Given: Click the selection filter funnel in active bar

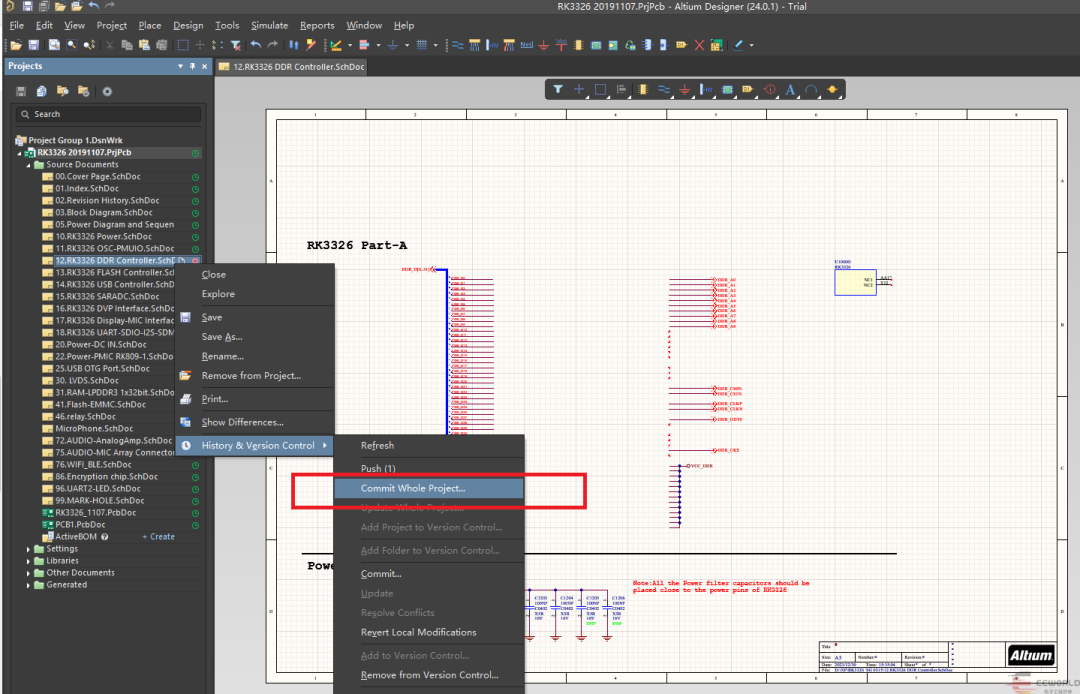Looking at the screenshot, I should tap(558, 90).
